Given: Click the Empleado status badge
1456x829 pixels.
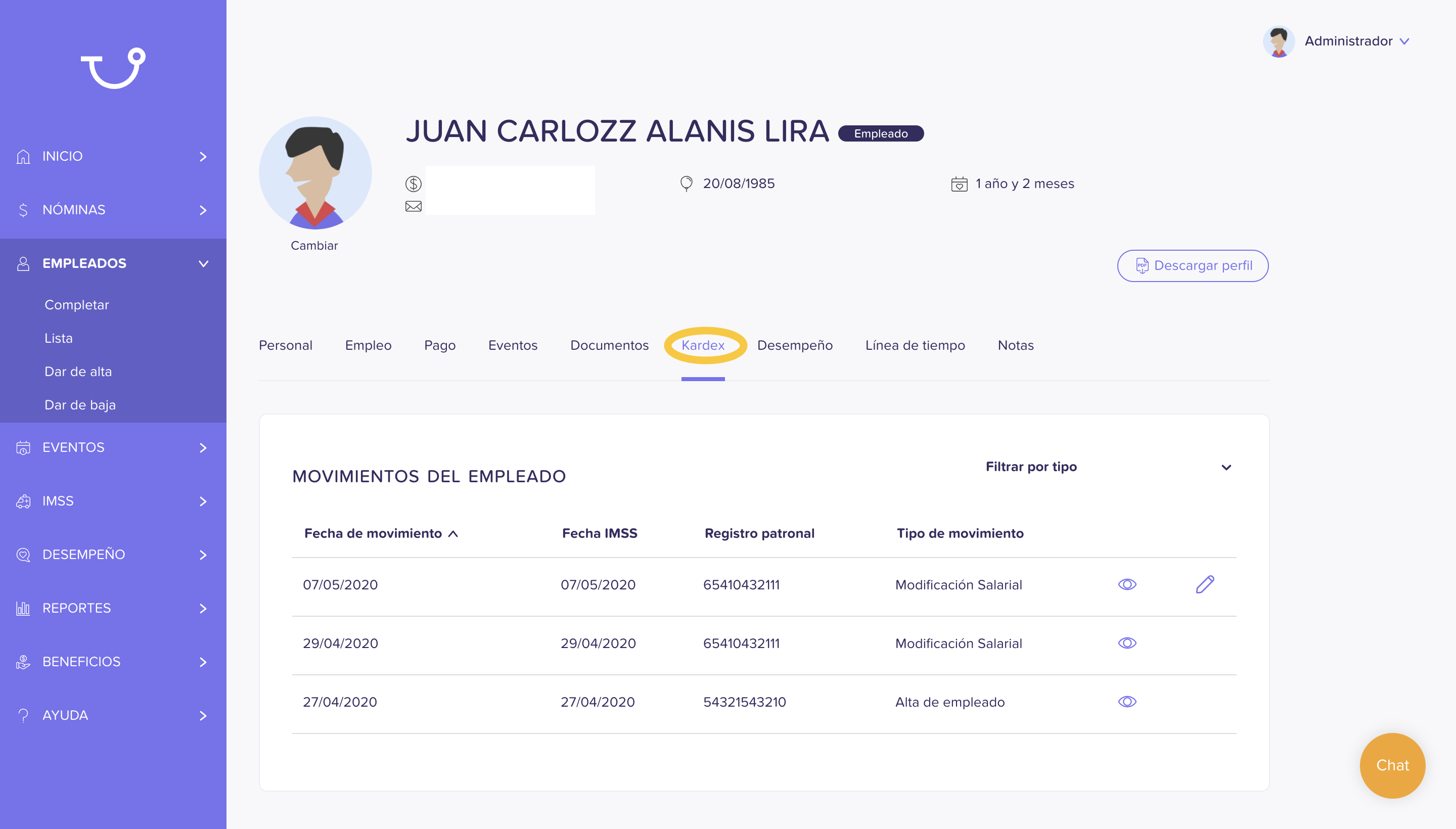Looking at the screenshot, I should pyautogui.click(x=880, y=133).
